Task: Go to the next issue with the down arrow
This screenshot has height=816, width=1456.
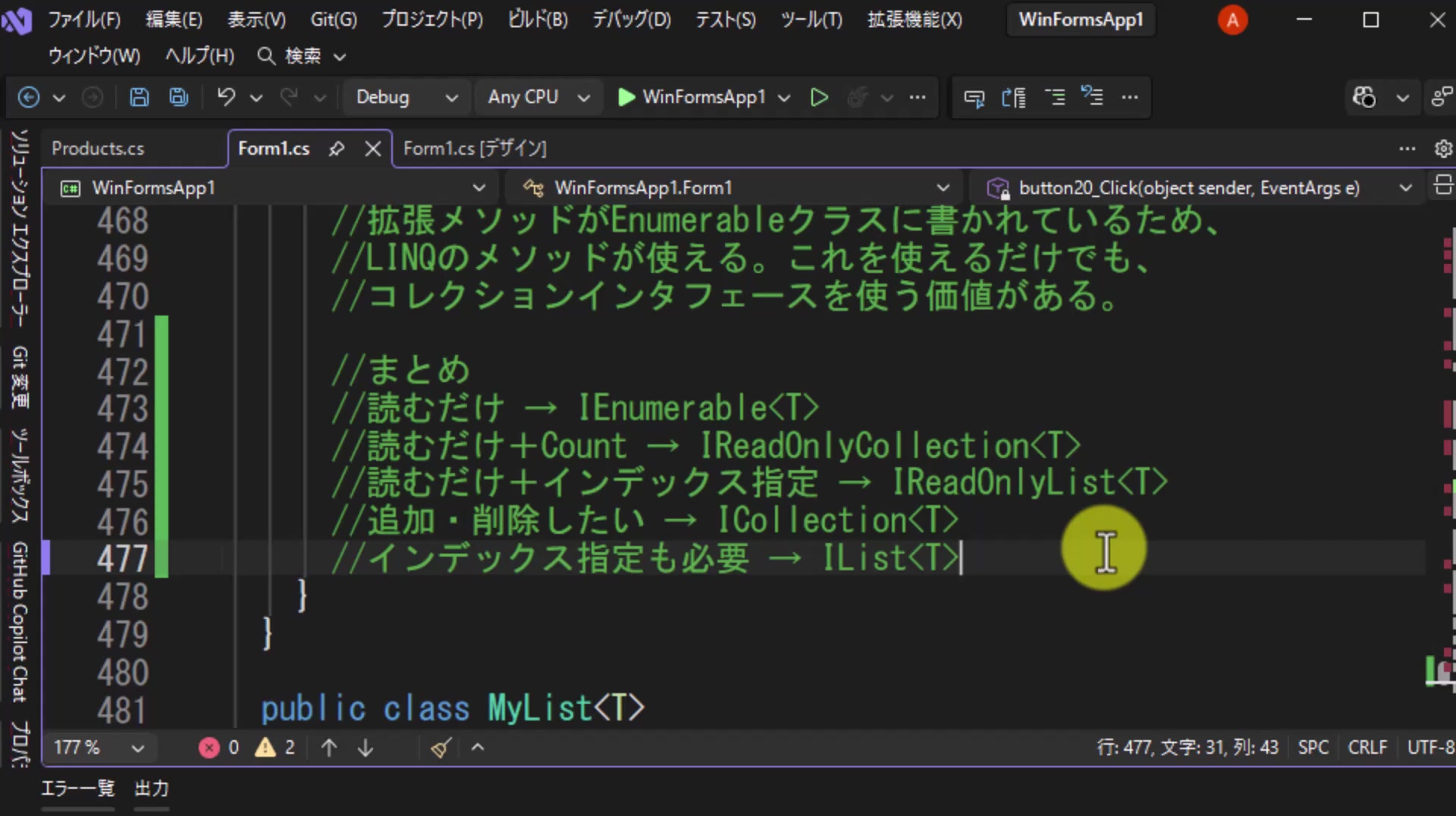Action: 366,748
